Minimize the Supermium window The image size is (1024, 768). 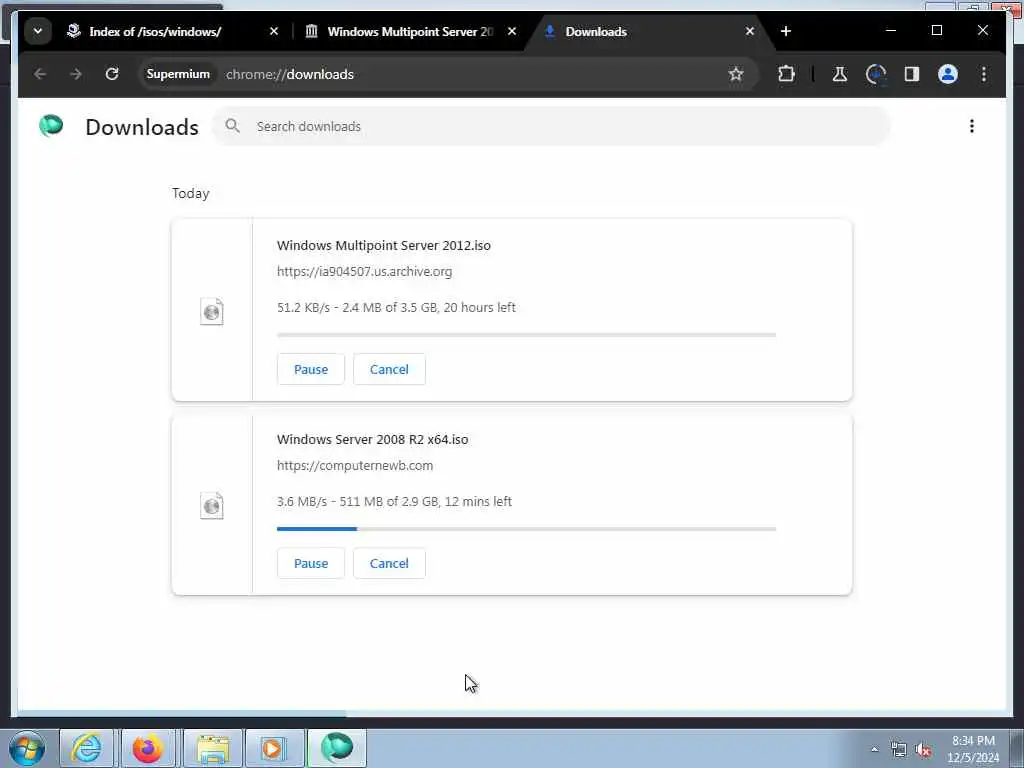pyautogui.click(x=891, y=31)
